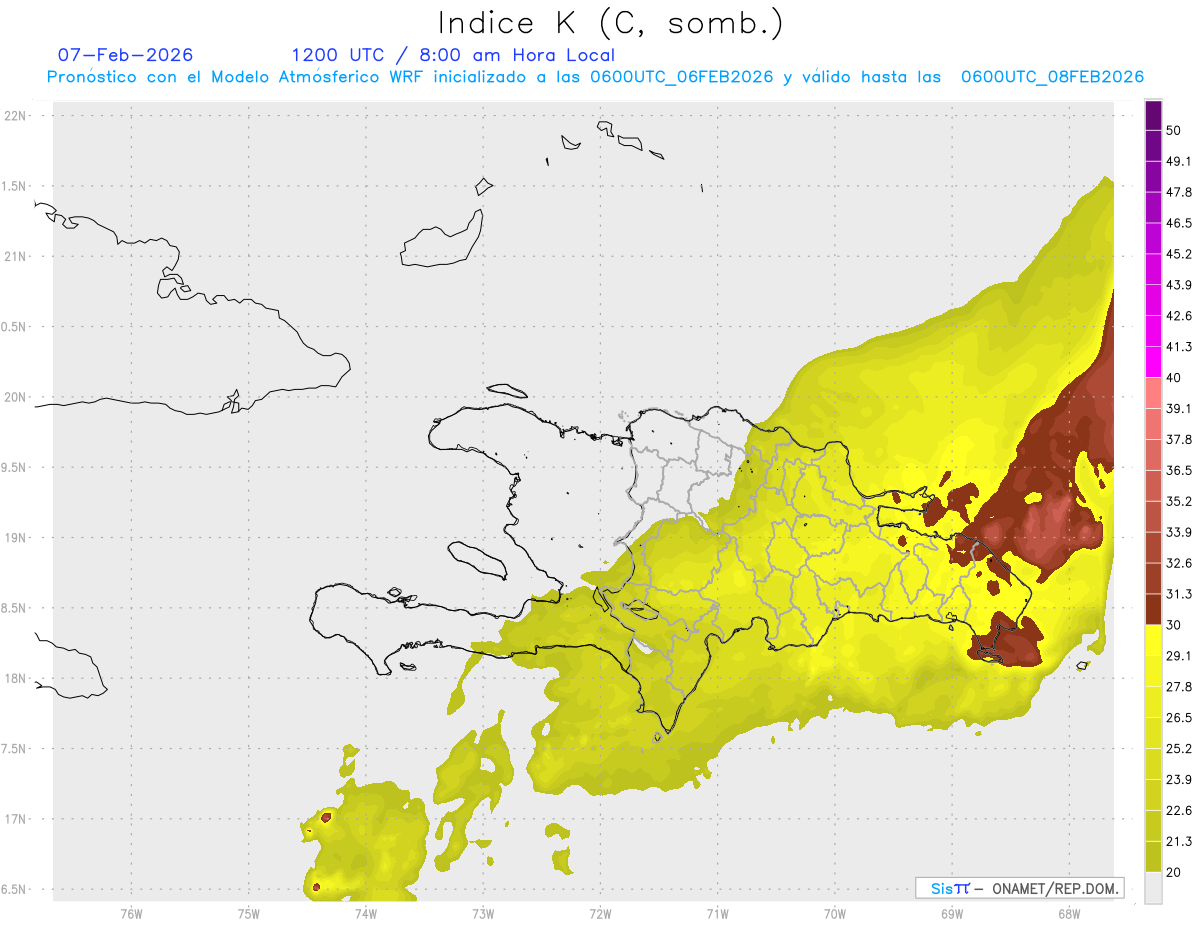Click the '76W' longitude label
The image size is (1200, 927).
131,914
